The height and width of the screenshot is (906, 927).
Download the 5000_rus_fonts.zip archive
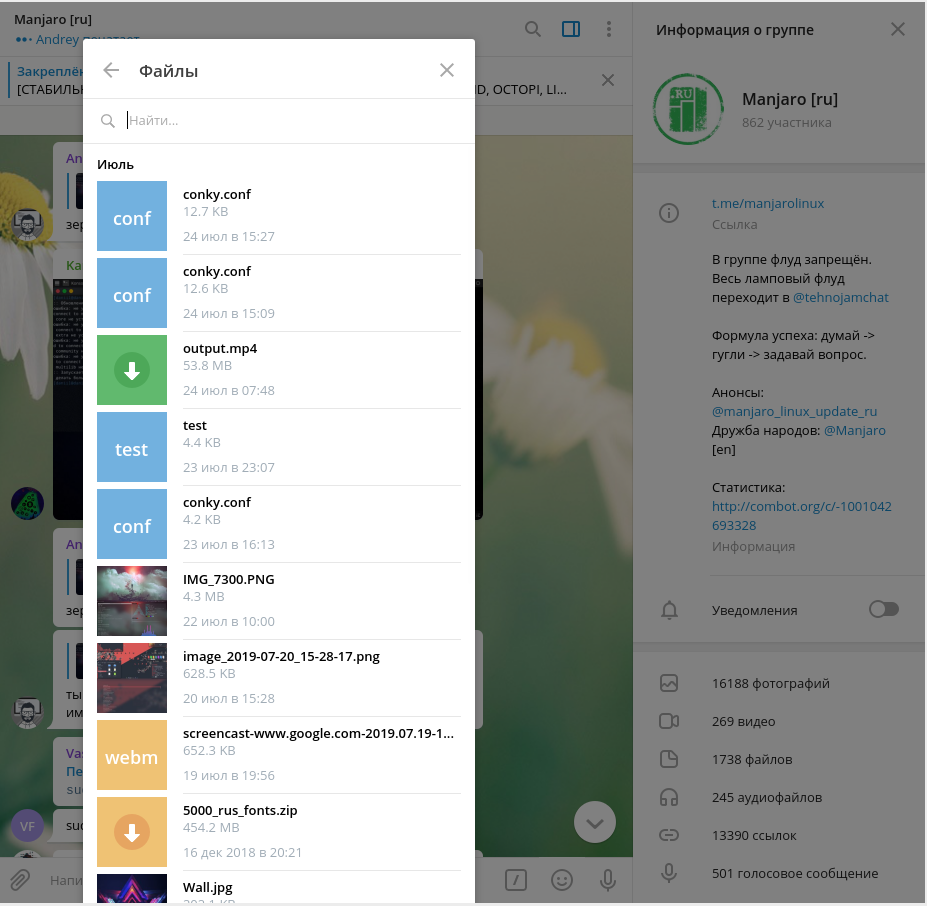click(x=132, y=832)
